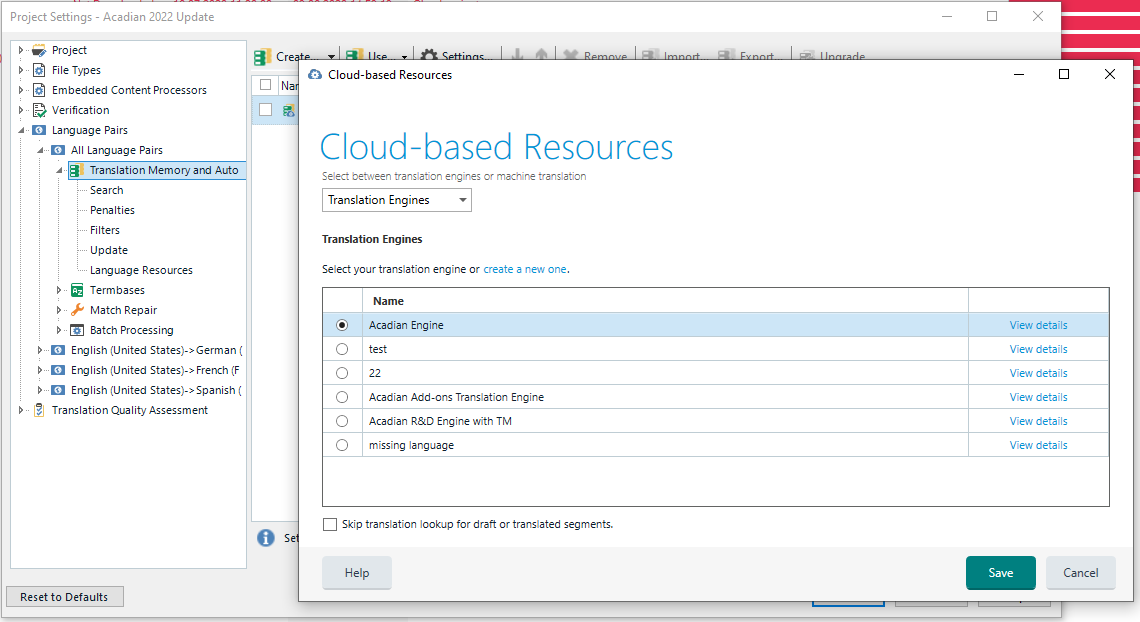Open the Translation Engines dropdown
1140x622 pixels.
[x=396, y=200]
